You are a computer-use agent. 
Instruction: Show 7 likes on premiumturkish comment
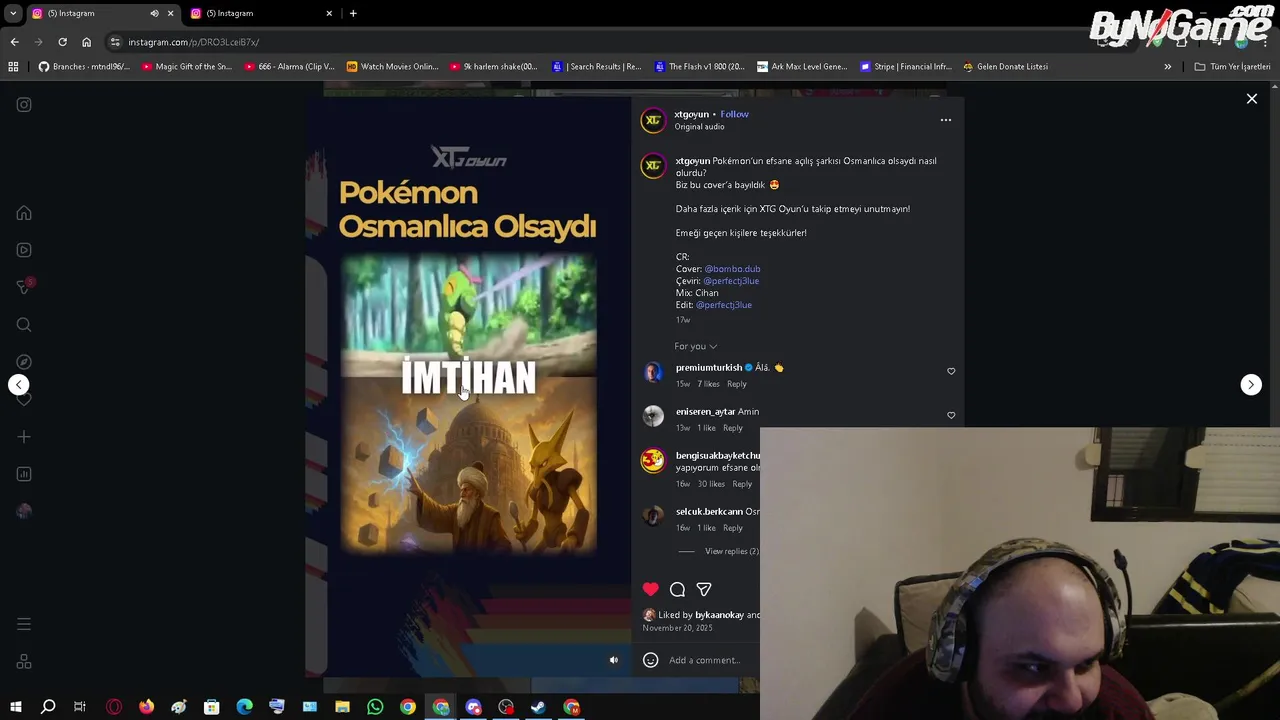tap(709, 384)
